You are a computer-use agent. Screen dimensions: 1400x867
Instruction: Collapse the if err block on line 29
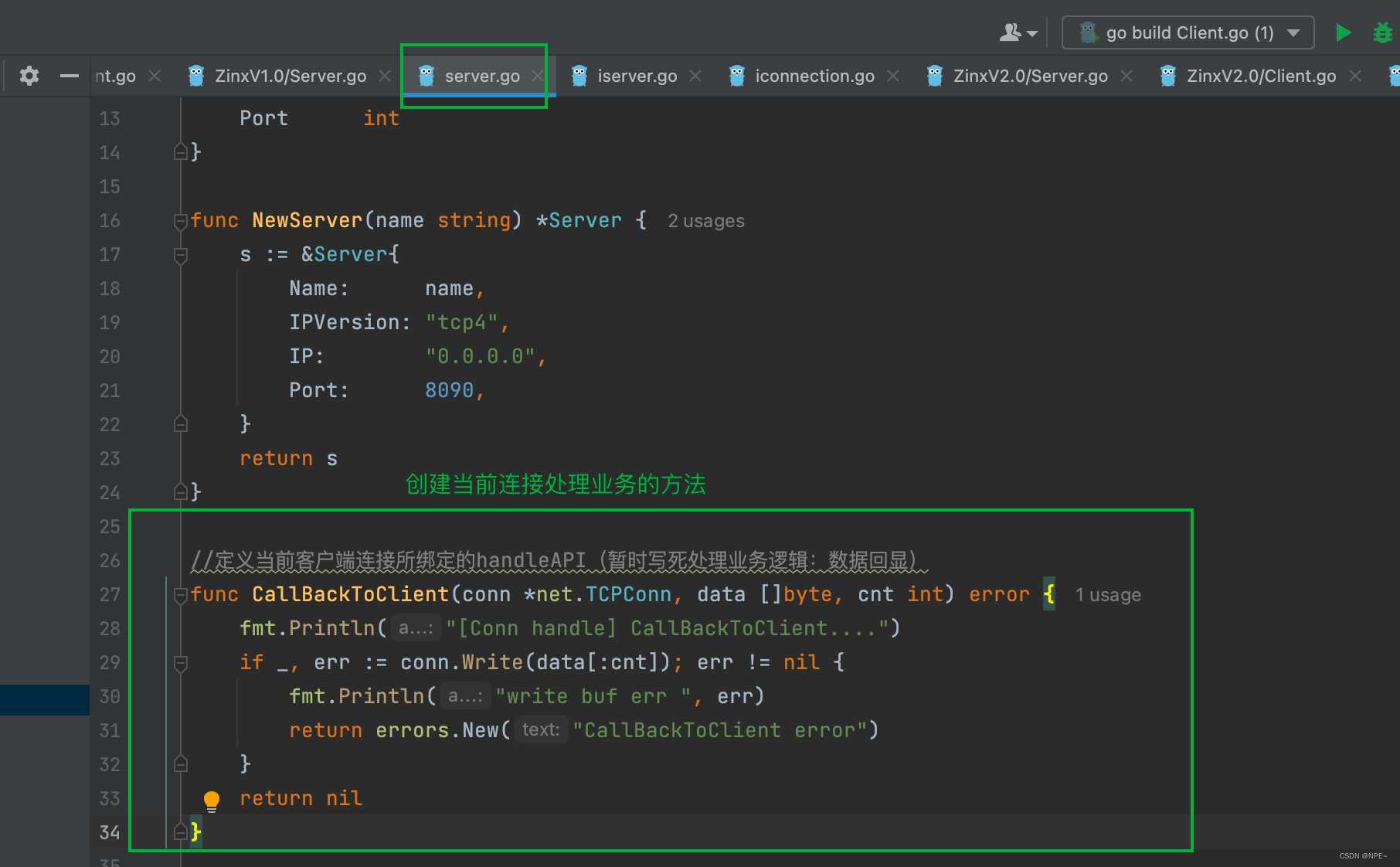click(x=181, y=663)
